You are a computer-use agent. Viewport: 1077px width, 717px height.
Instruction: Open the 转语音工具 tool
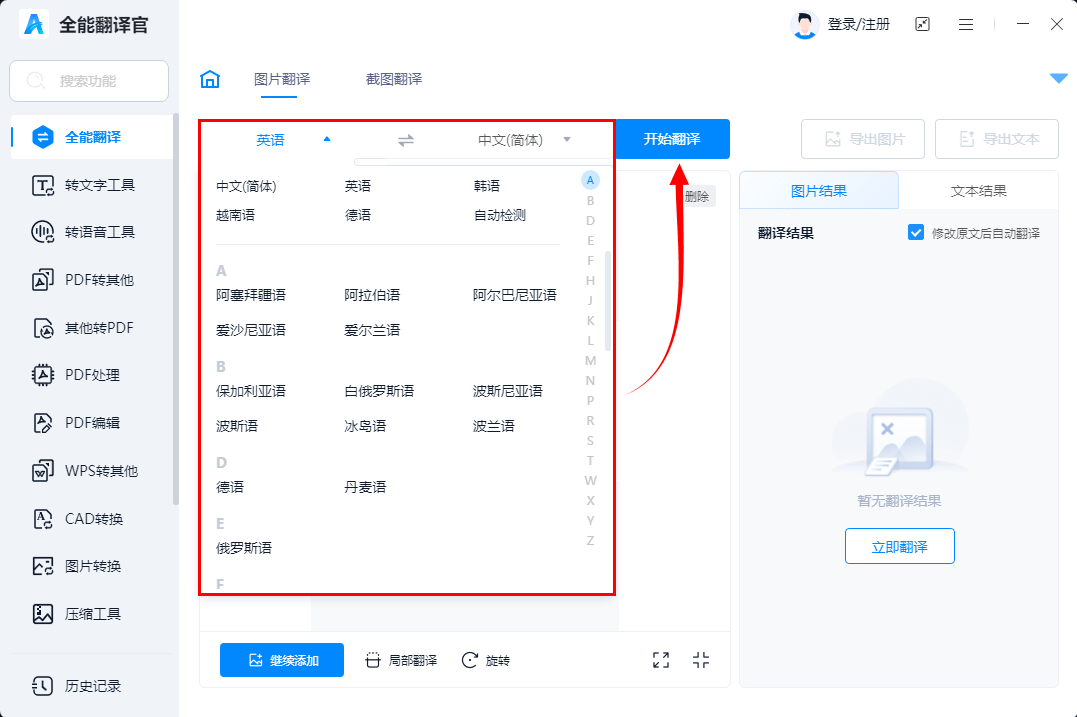pos(88,232)
